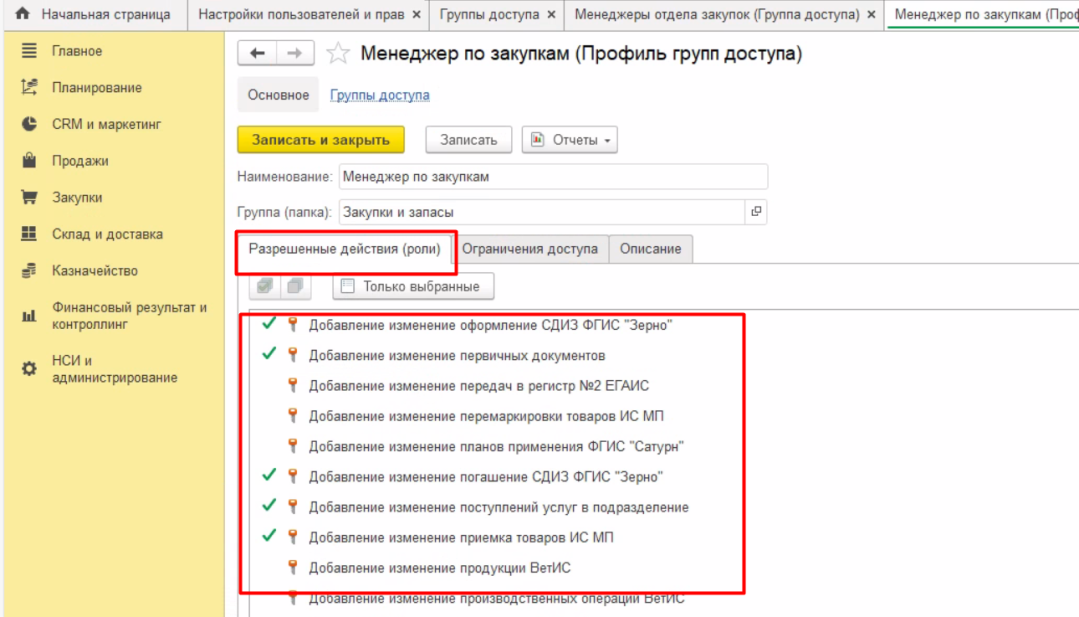The width and height of the screenshot is (1079, 617).
Task: Enable role 'Добавление изменение продукции ВетИС'
Action: (268, 568)
